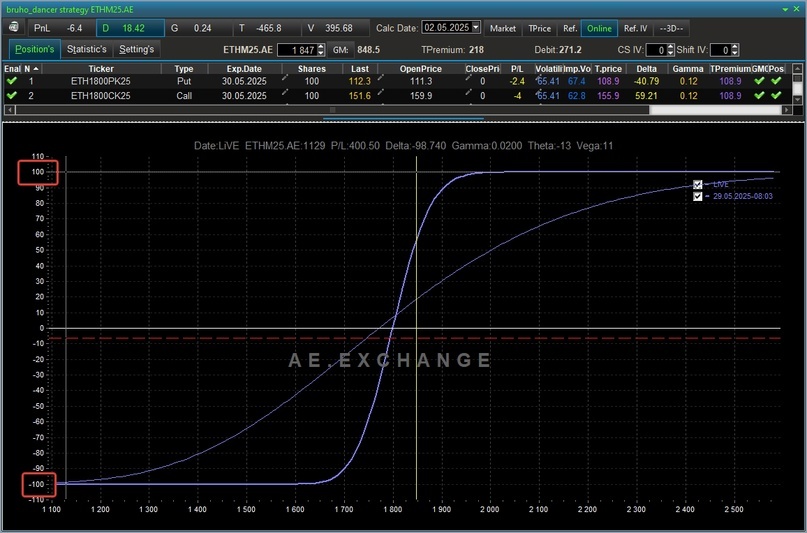Switch to the Position's tab

34,49
